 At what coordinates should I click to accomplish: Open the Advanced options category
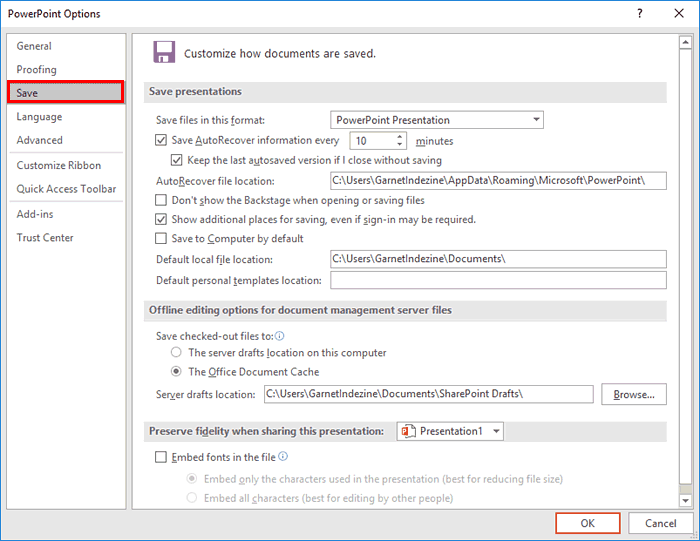click(x=40, y=140)
